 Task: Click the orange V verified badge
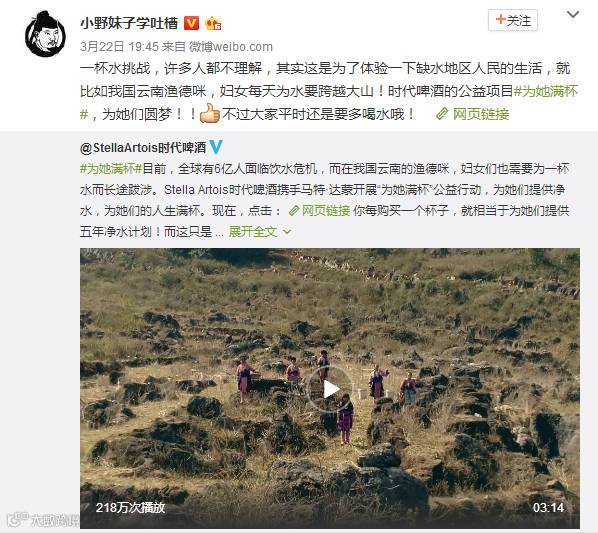click(x=191, y=23)
